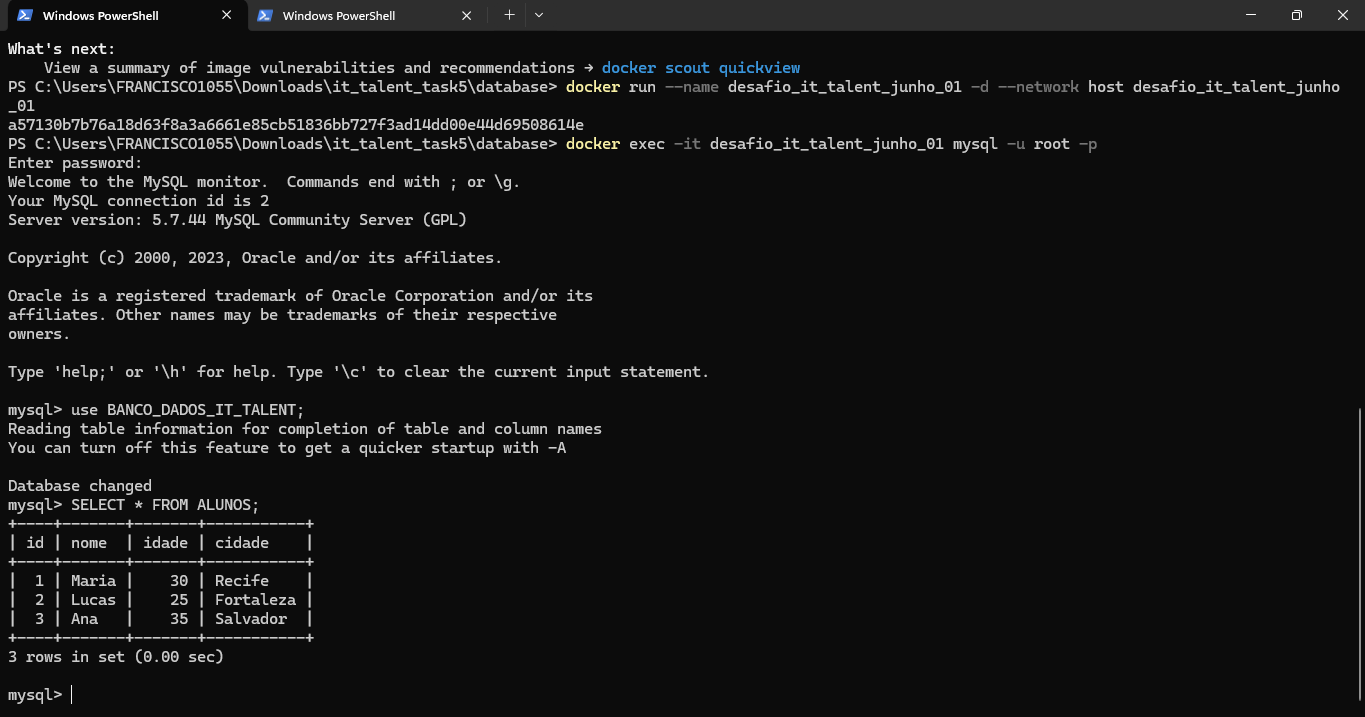Screen dimensions: 1365x717
Task: Click 'Your MySQL connection id is 2' line
Action: pos(138,201)
